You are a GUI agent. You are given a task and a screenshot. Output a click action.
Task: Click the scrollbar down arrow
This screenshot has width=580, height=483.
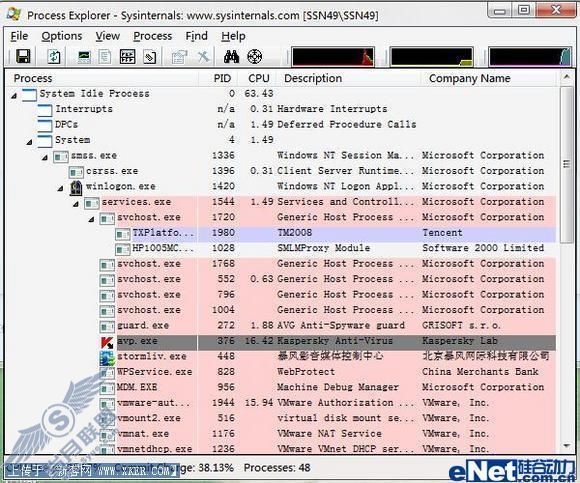pos(566,446)
